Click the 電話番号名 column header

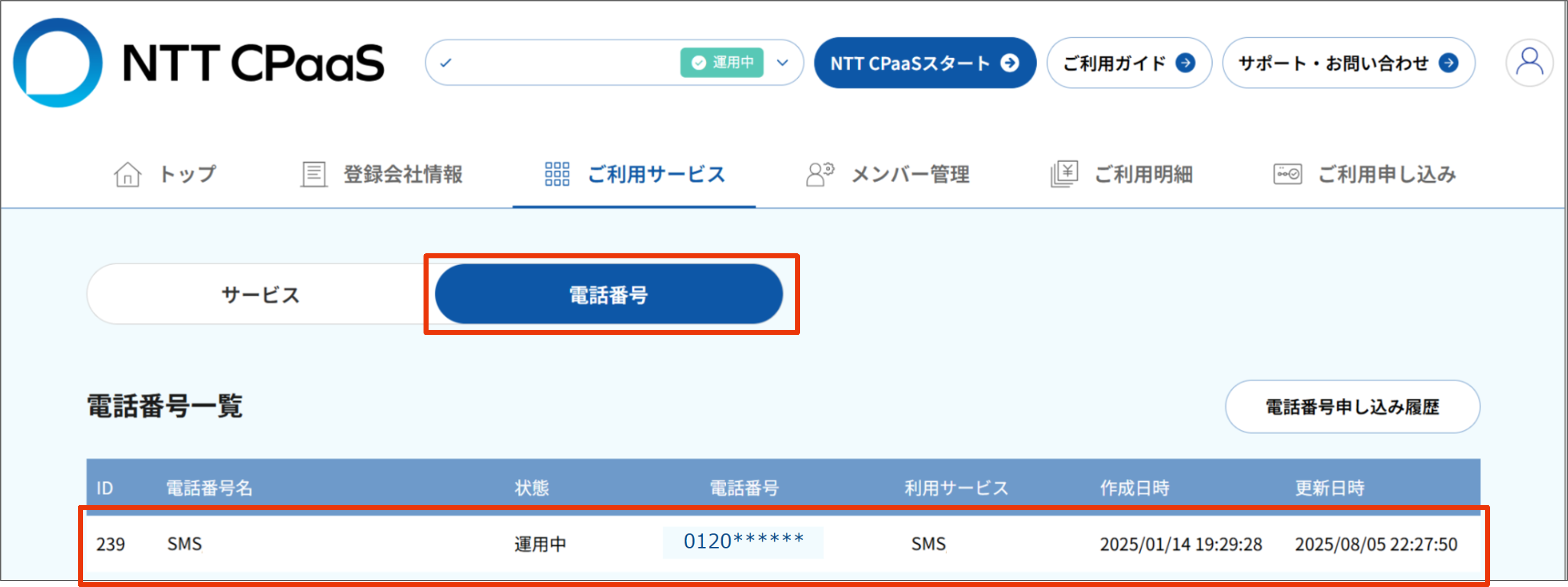pyautogui.click(x=209, y=488)
